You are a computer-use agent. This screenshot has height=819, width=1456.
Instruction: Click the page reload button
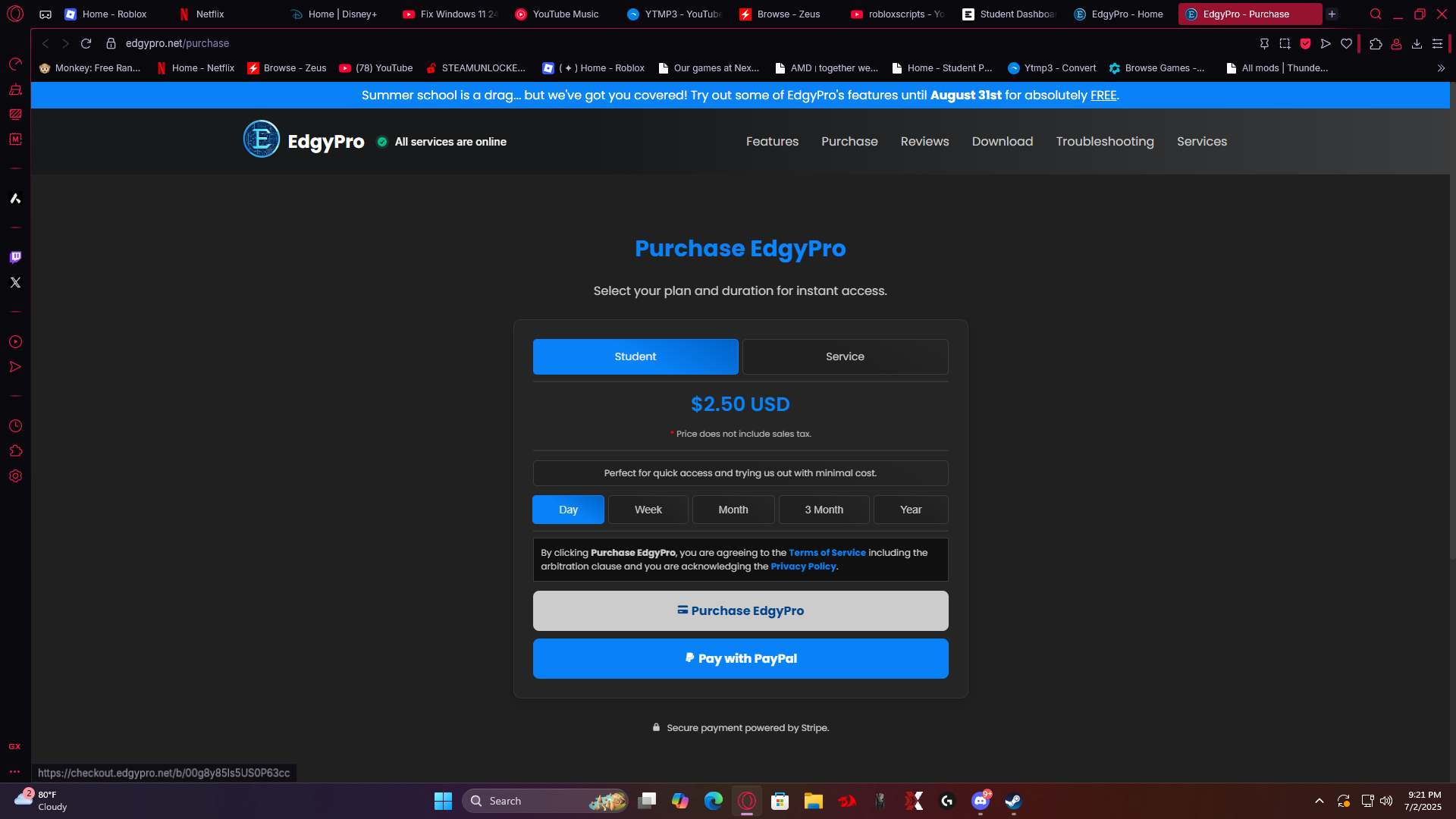click(x=86, y=43)
